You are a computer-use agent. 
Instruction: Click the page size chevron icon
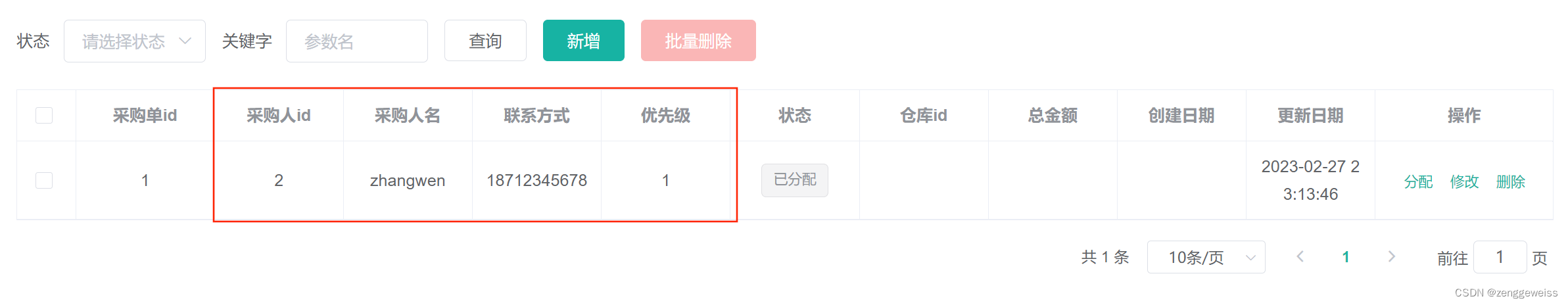coord(1250,258)
